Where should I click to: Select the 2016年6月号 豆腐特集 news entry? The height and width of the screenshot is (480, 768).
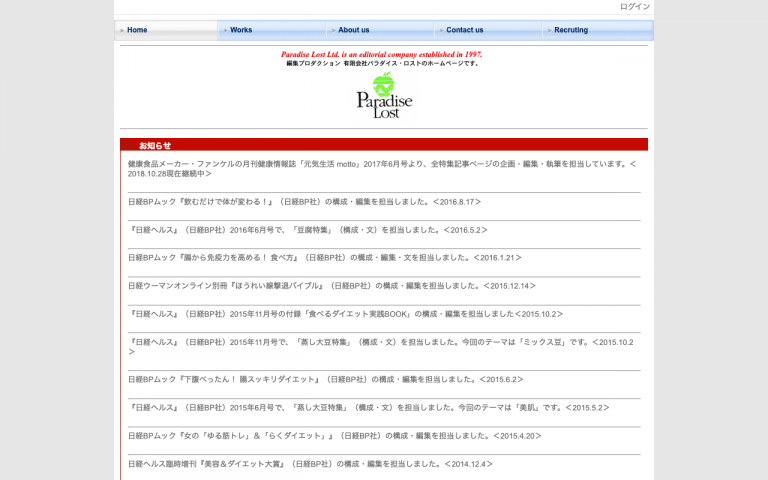click(x=308, y=230)
